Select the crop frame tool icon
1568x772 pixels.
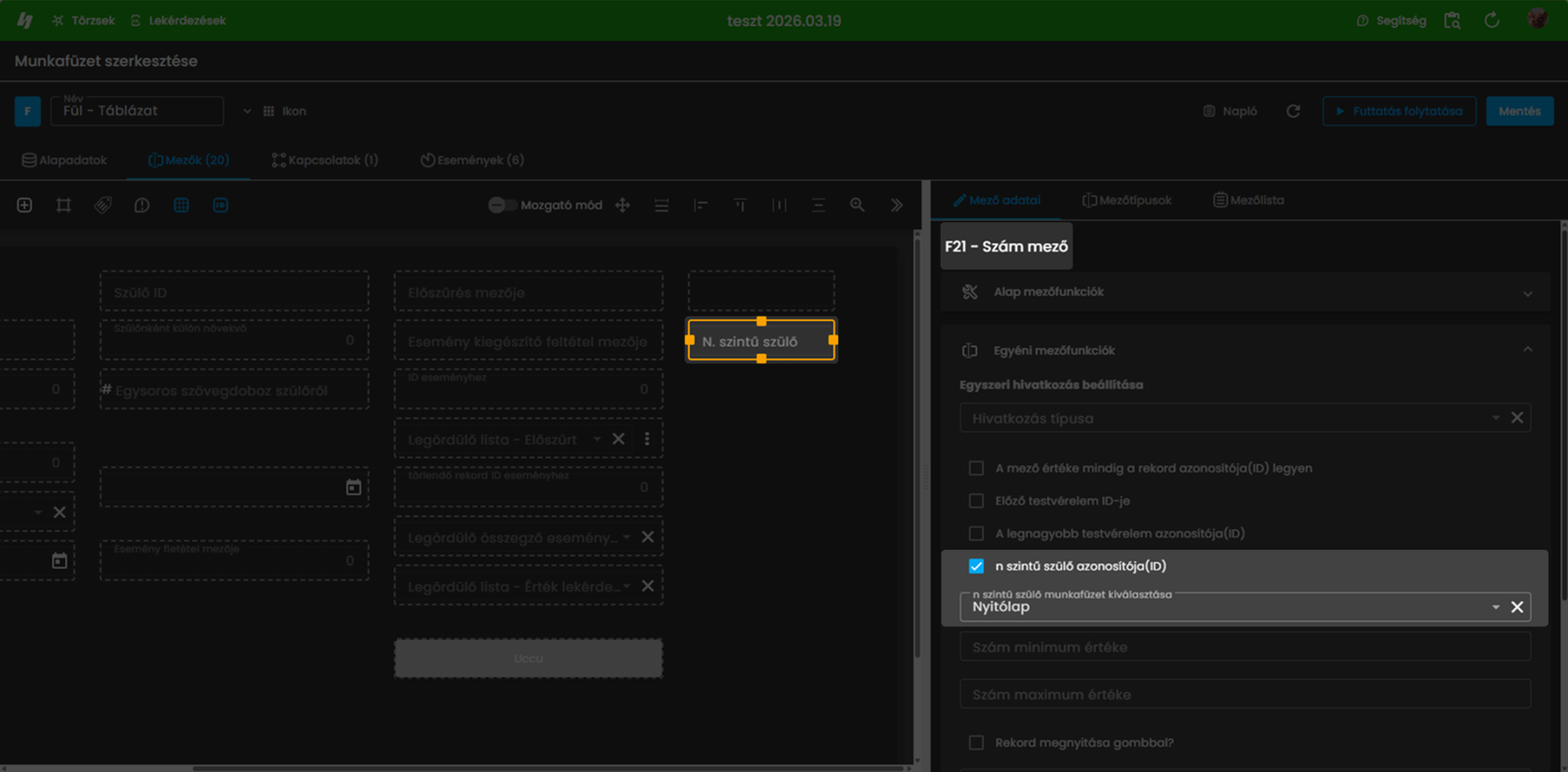tap(63, 205)
